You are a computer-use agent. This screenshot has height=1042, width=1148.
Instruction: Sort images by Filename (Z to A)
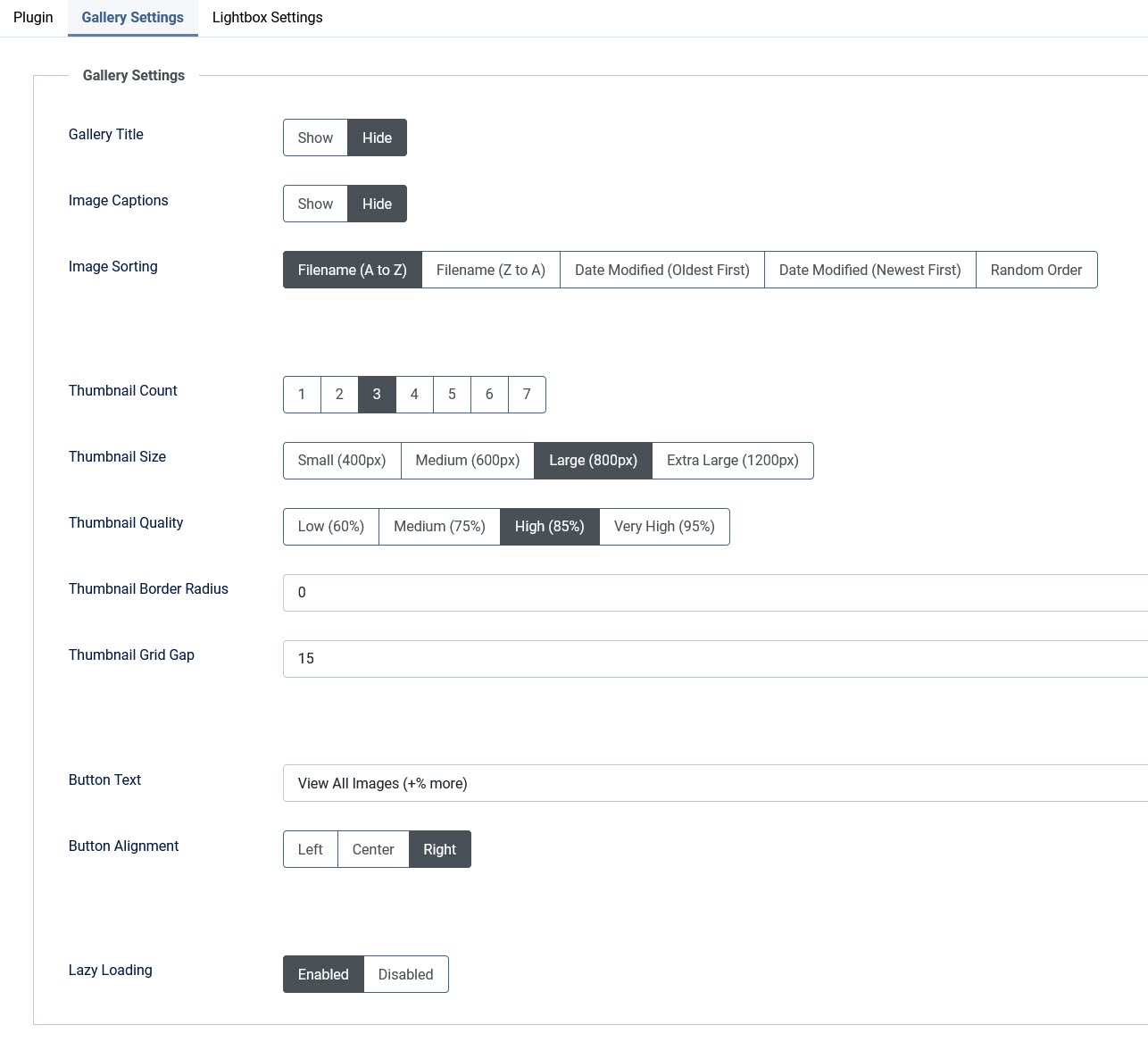point(490,270)
